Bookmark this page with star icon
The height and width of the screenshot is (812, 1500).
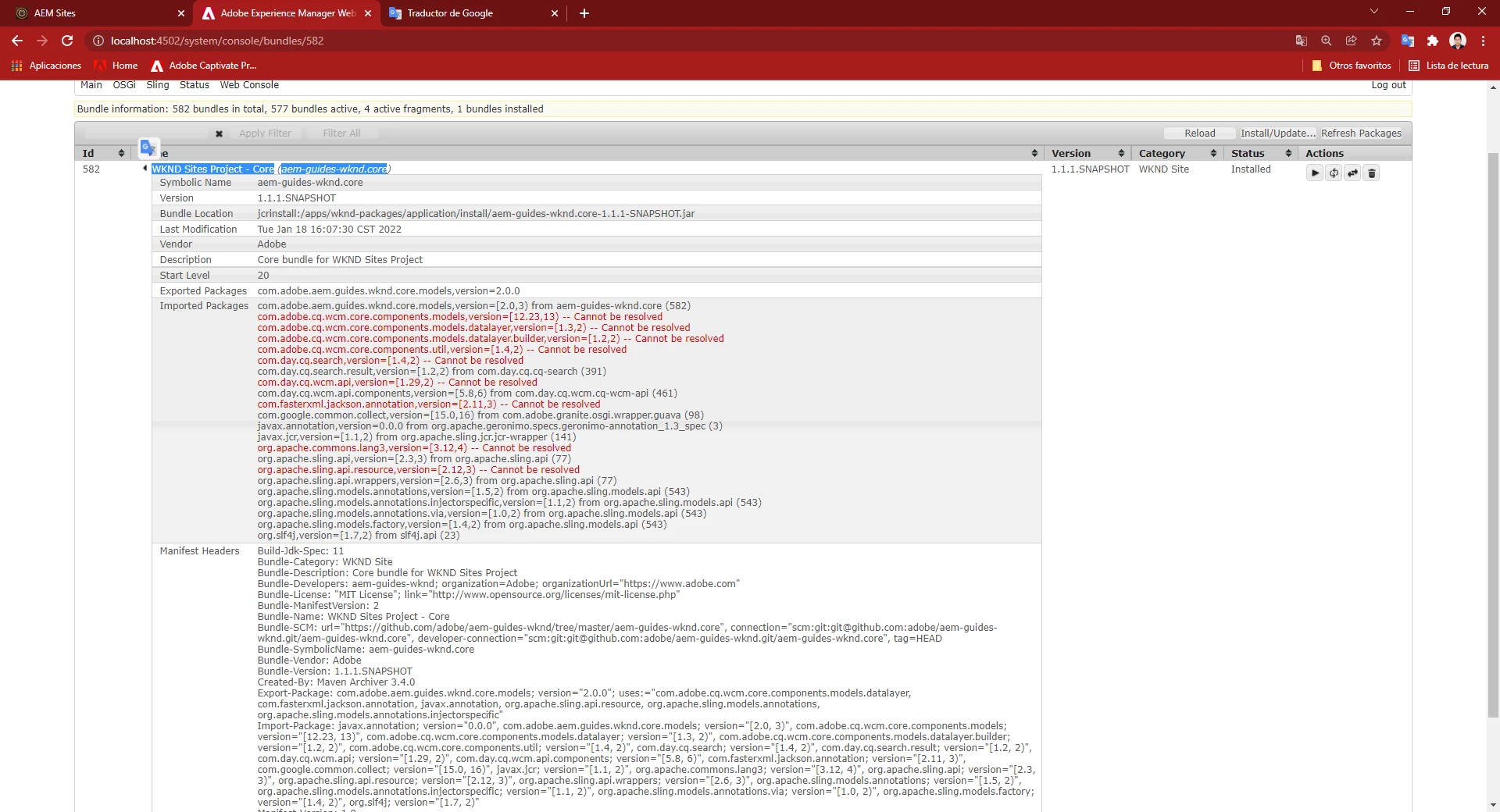pyautogui.click(x=1376, y=41)
